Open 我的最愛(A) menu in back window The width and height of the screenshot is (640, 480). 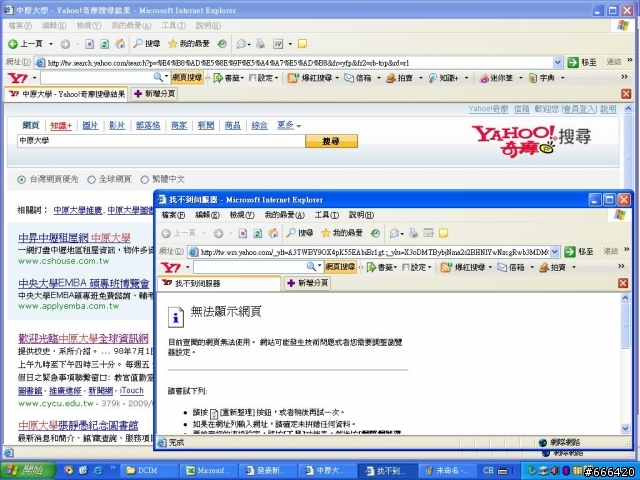pos(131,26)
